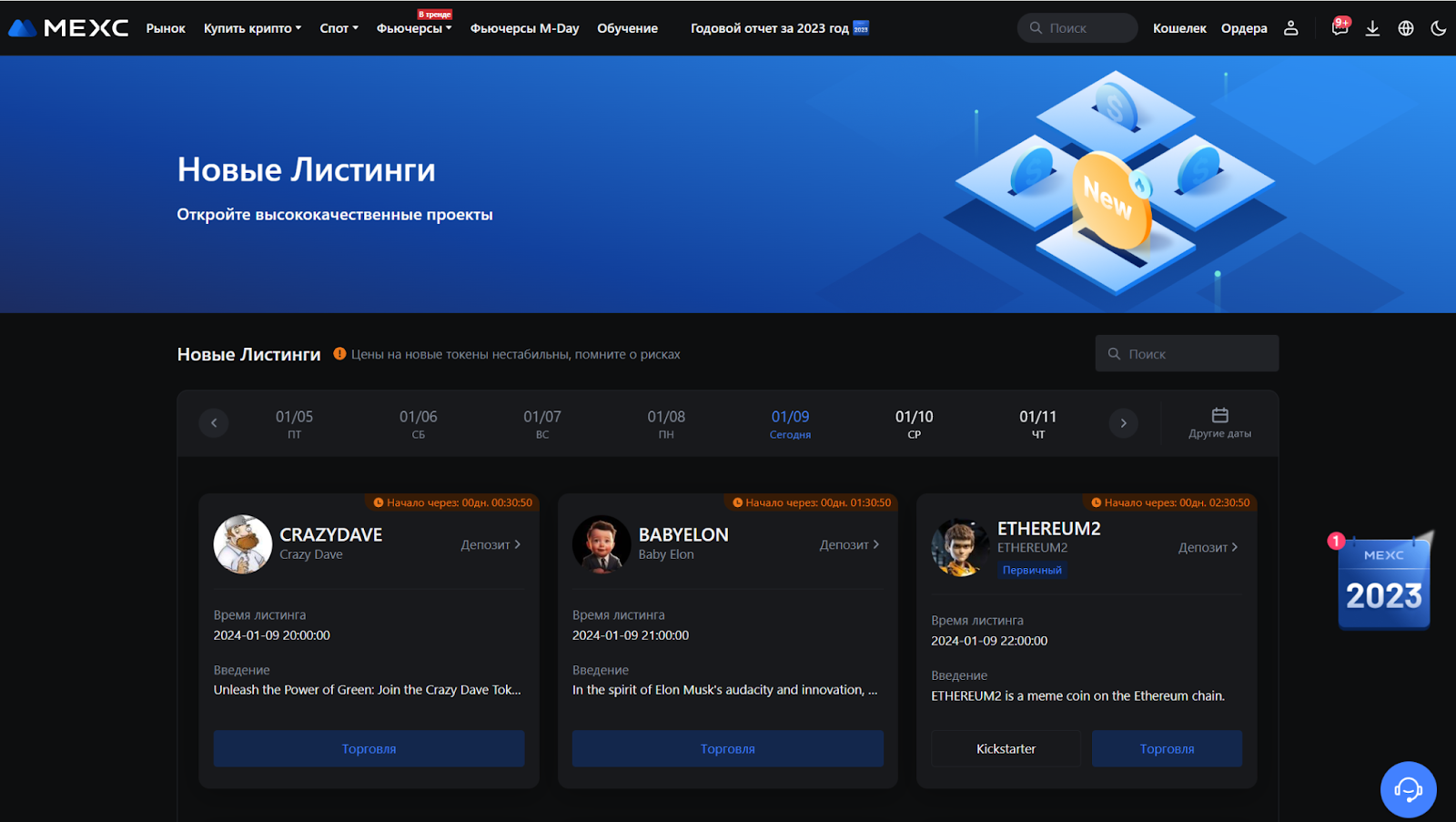Click CRAZYDAVE countdown timer 00:30:50
Viewport: 1456px width, 822px height.
tap(452, 502)
